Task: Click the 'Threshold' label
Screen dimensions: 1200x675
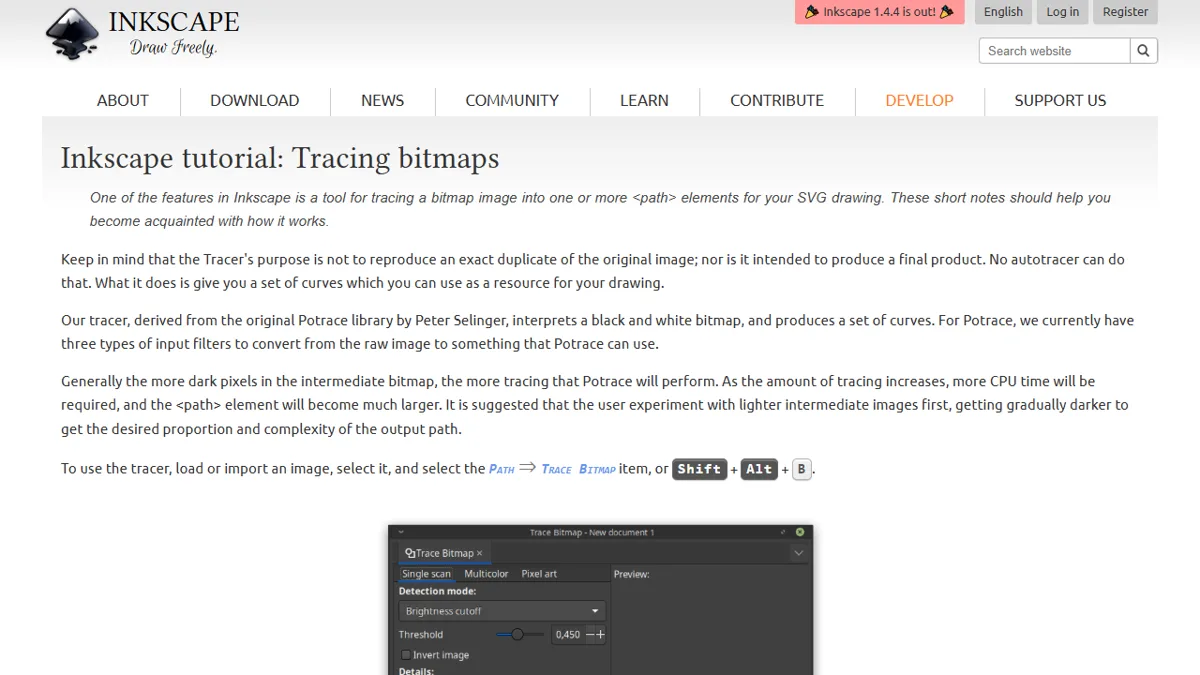Action: 421,634
